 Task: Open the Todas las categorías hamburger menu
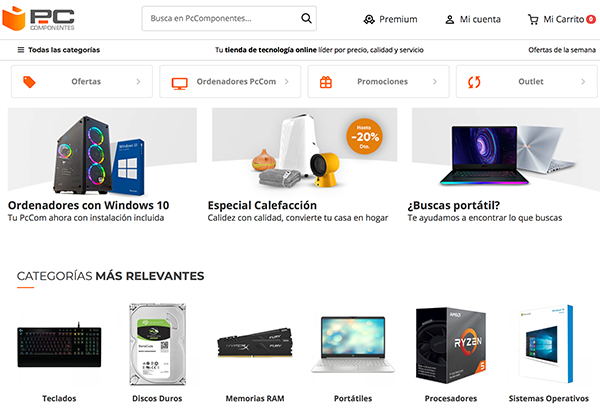(x=21, y=50)
